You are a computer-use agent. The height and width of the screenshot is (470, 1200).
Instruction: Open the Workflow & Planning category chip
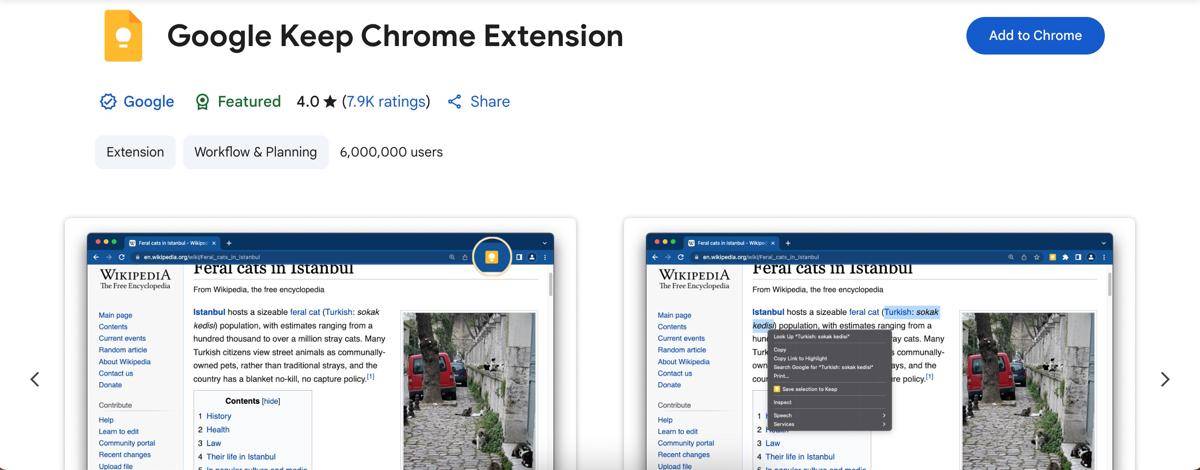[255, 152]
